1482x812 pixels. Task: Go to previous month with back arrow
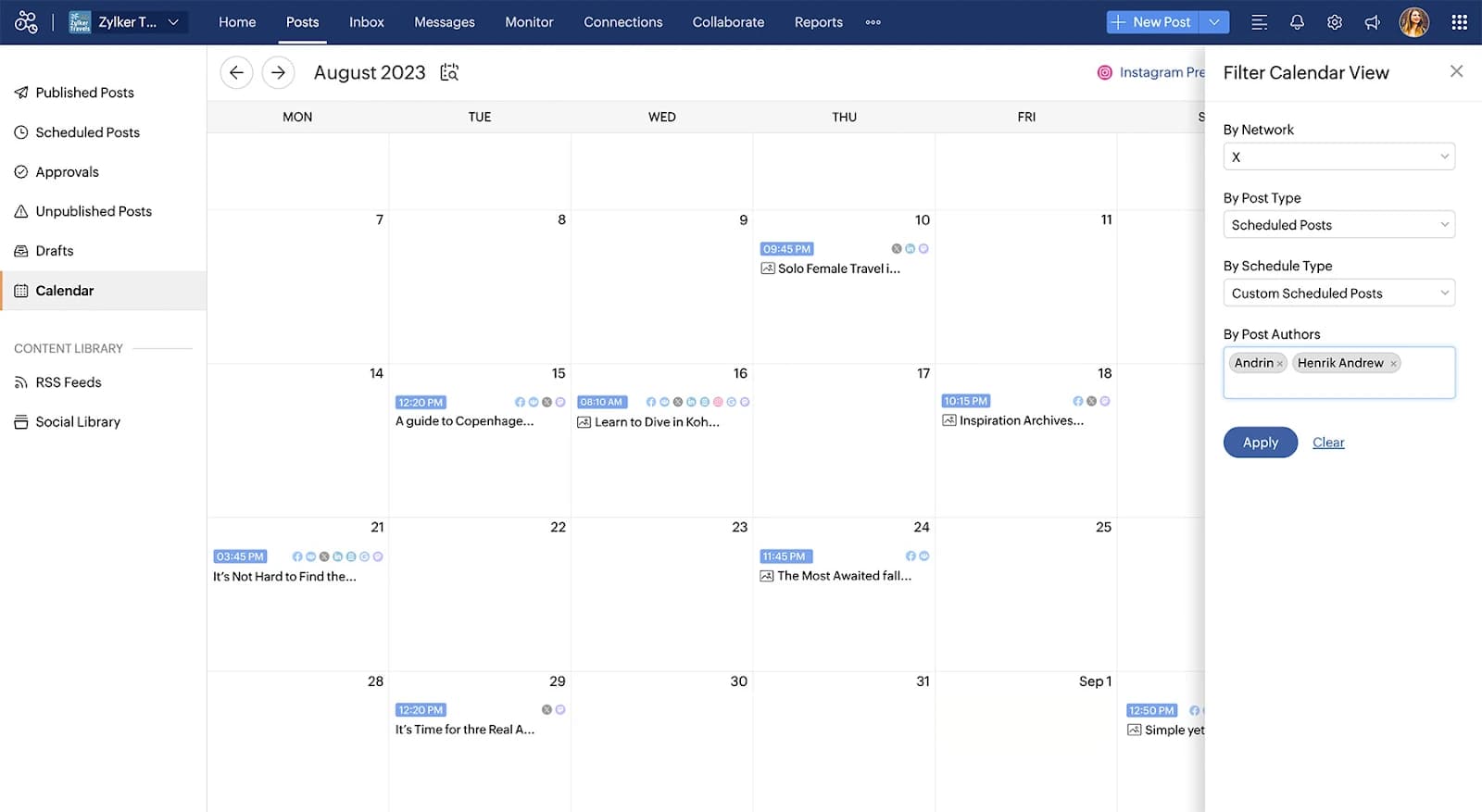coord(236,72)
